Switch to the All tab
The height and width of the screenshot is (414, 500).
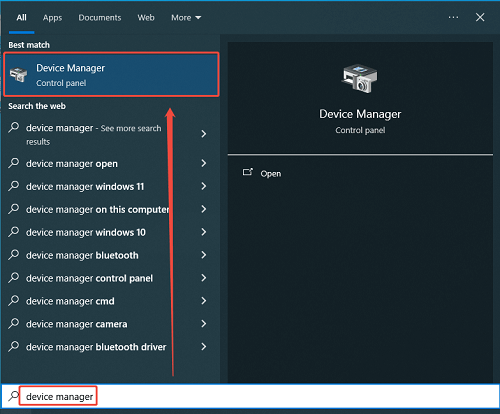[x=22, y=18]
